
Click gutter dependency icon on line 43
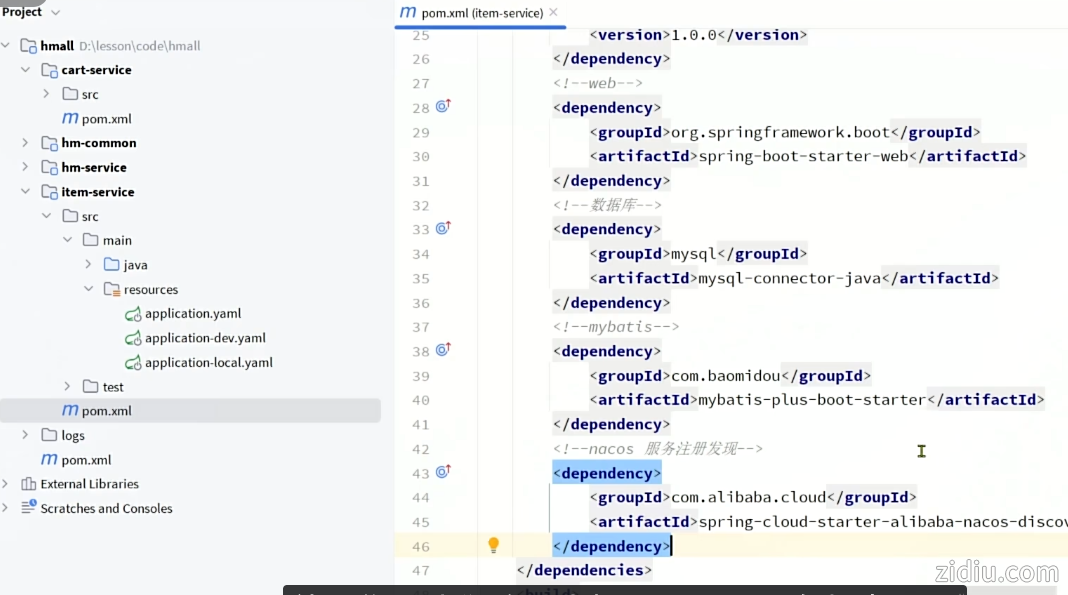coord(442,472)
